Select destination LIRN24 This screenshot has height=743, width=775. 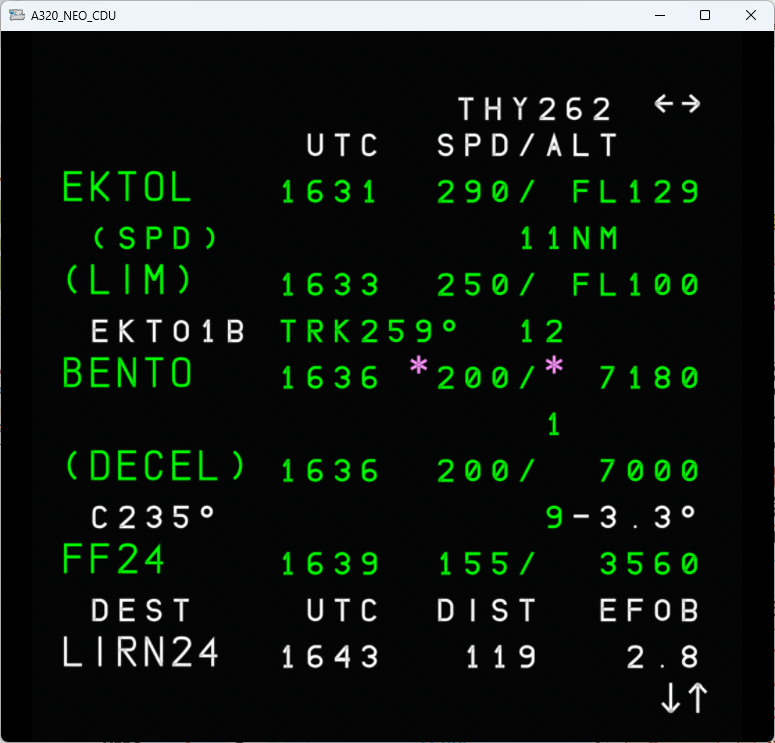pyautogui.click(x=140, y=652)
